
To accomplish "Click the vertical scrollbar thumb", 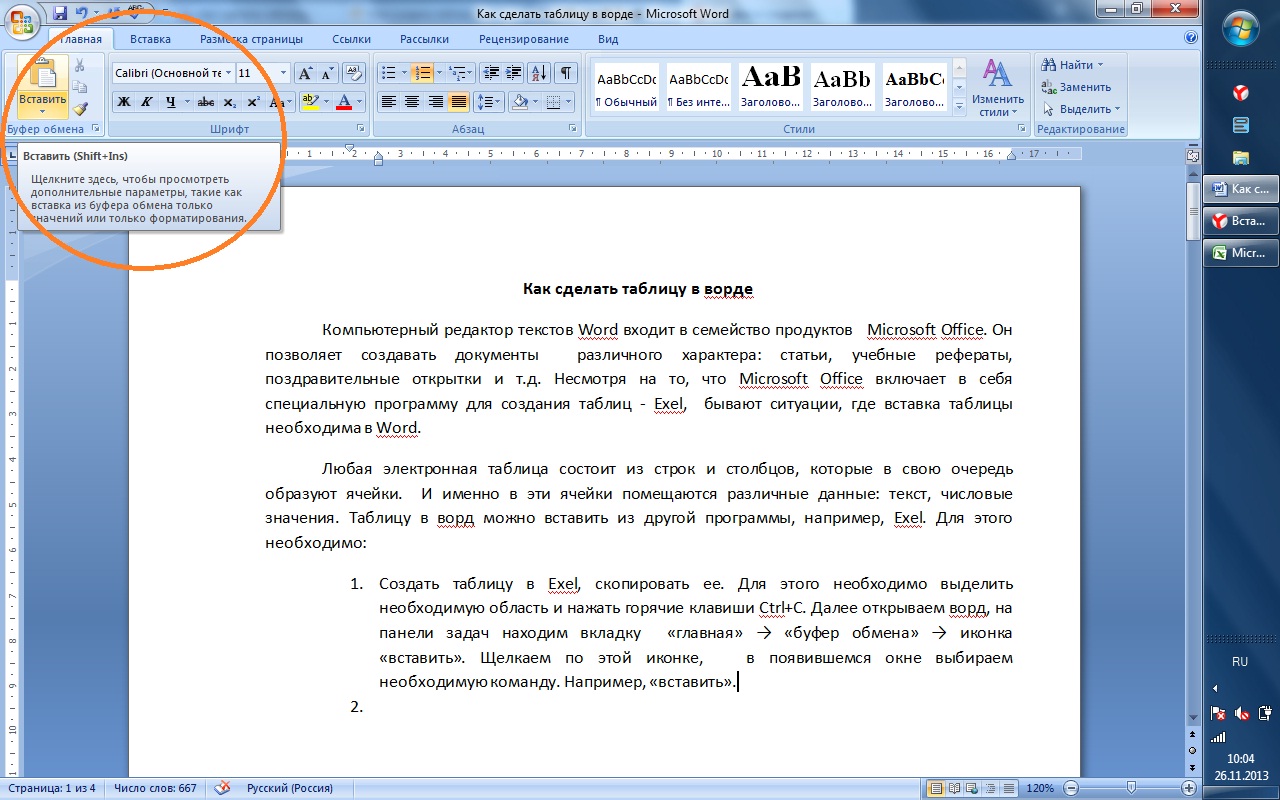I will pyautogui.click(x=1192, y=210).
